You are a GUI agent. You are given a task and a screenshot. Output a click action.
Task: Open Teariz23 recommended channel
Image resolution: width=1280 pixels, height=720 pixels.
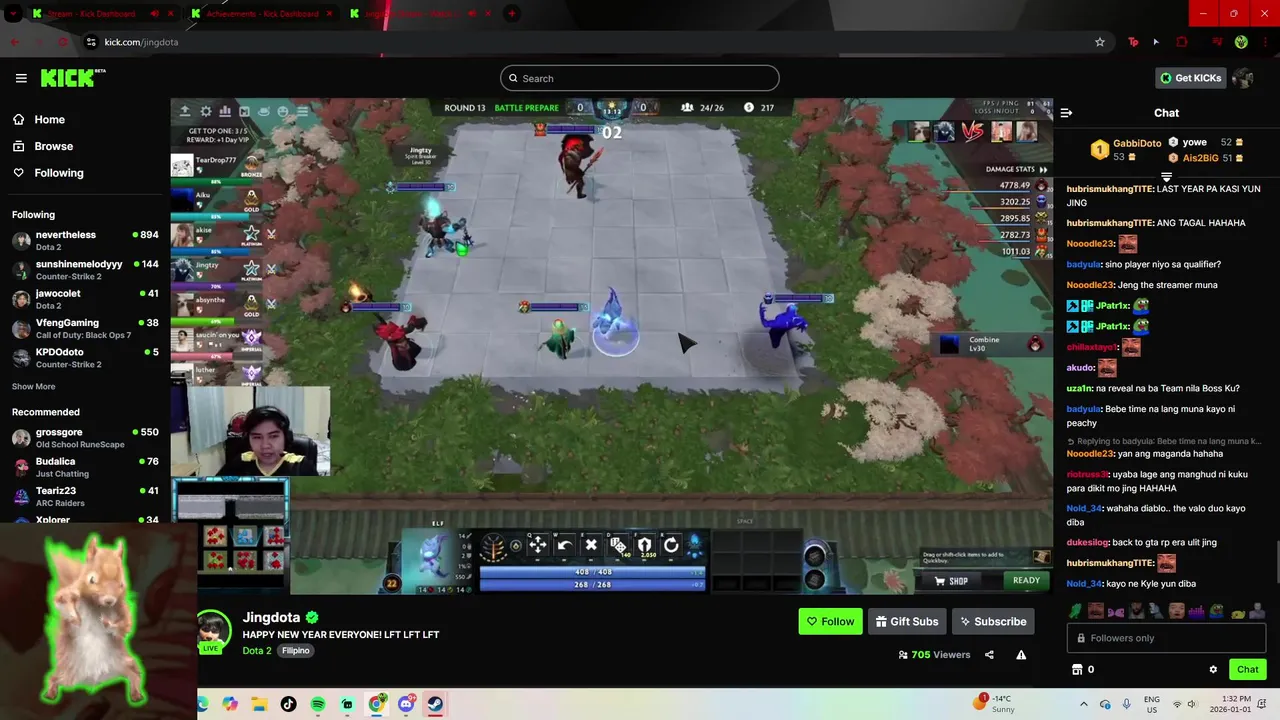pos(85,496)
